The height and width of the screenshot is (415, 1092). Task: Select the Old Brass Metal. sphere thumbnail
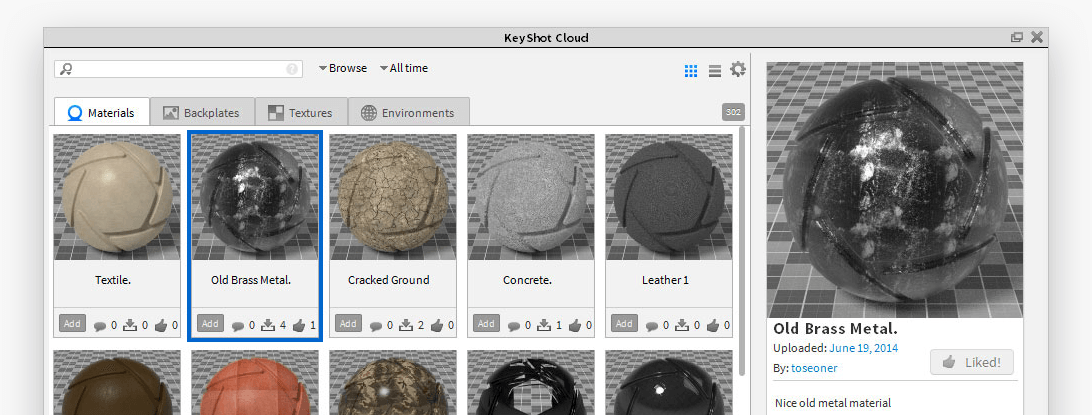click(254, 197)
